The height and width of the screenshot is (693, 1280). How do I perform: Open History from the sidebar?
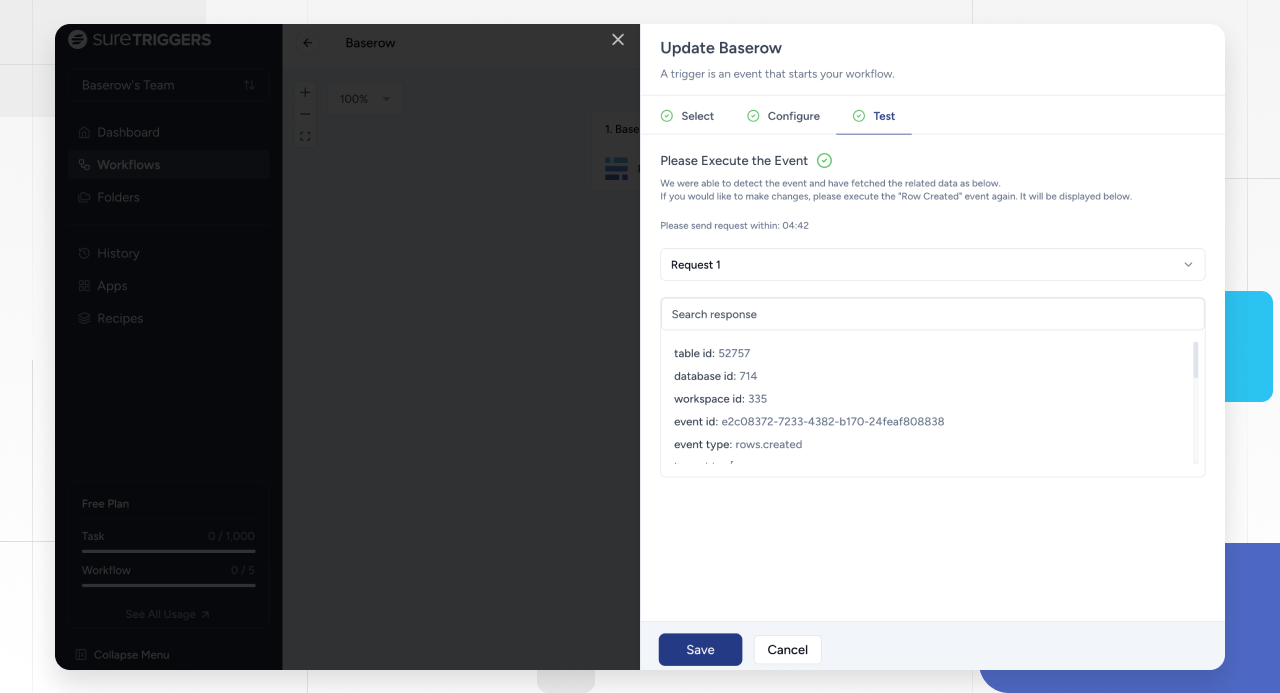point(169,253)
